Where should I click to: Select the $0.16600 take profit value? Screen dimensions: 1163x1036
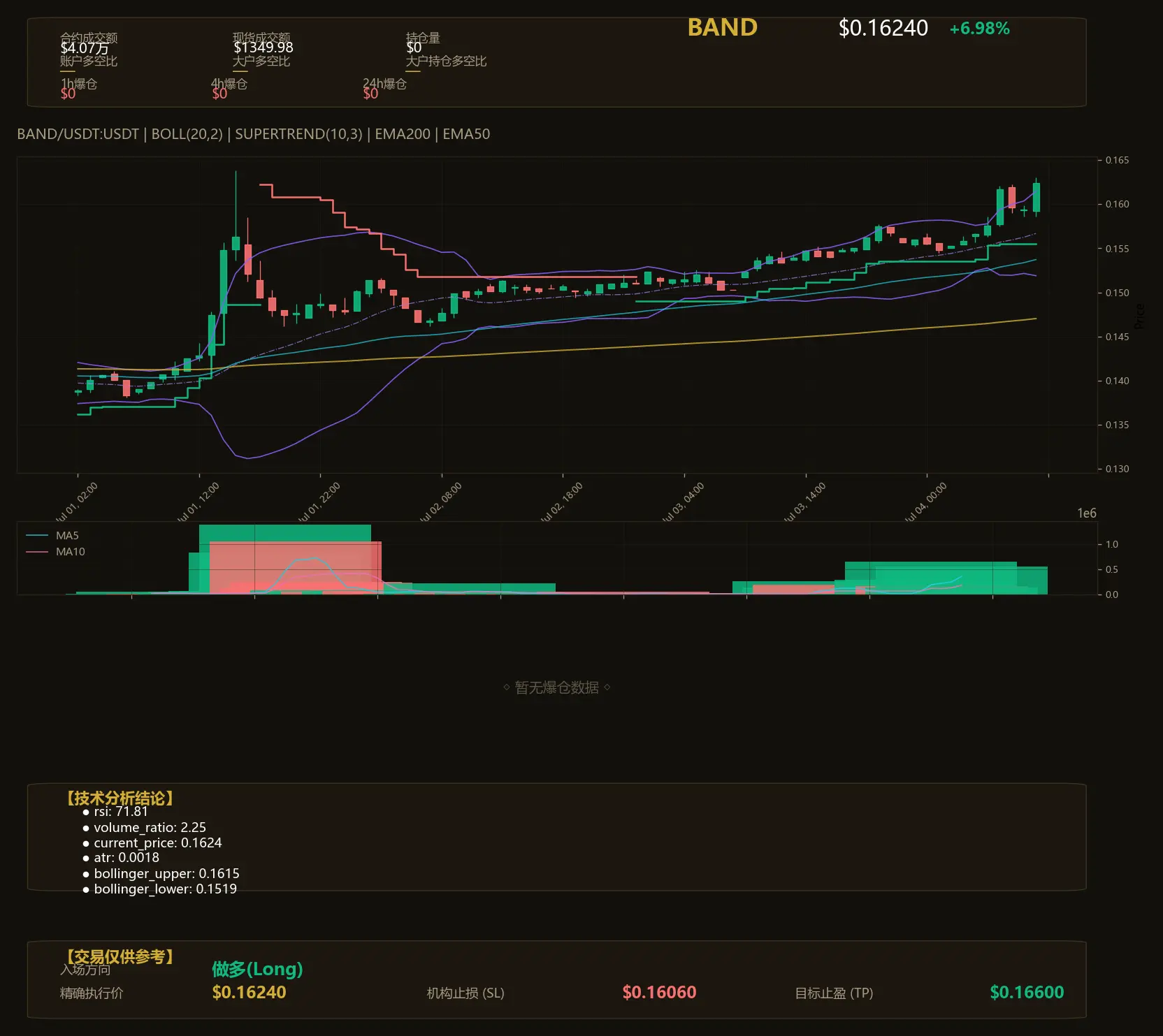(1027, 992)
